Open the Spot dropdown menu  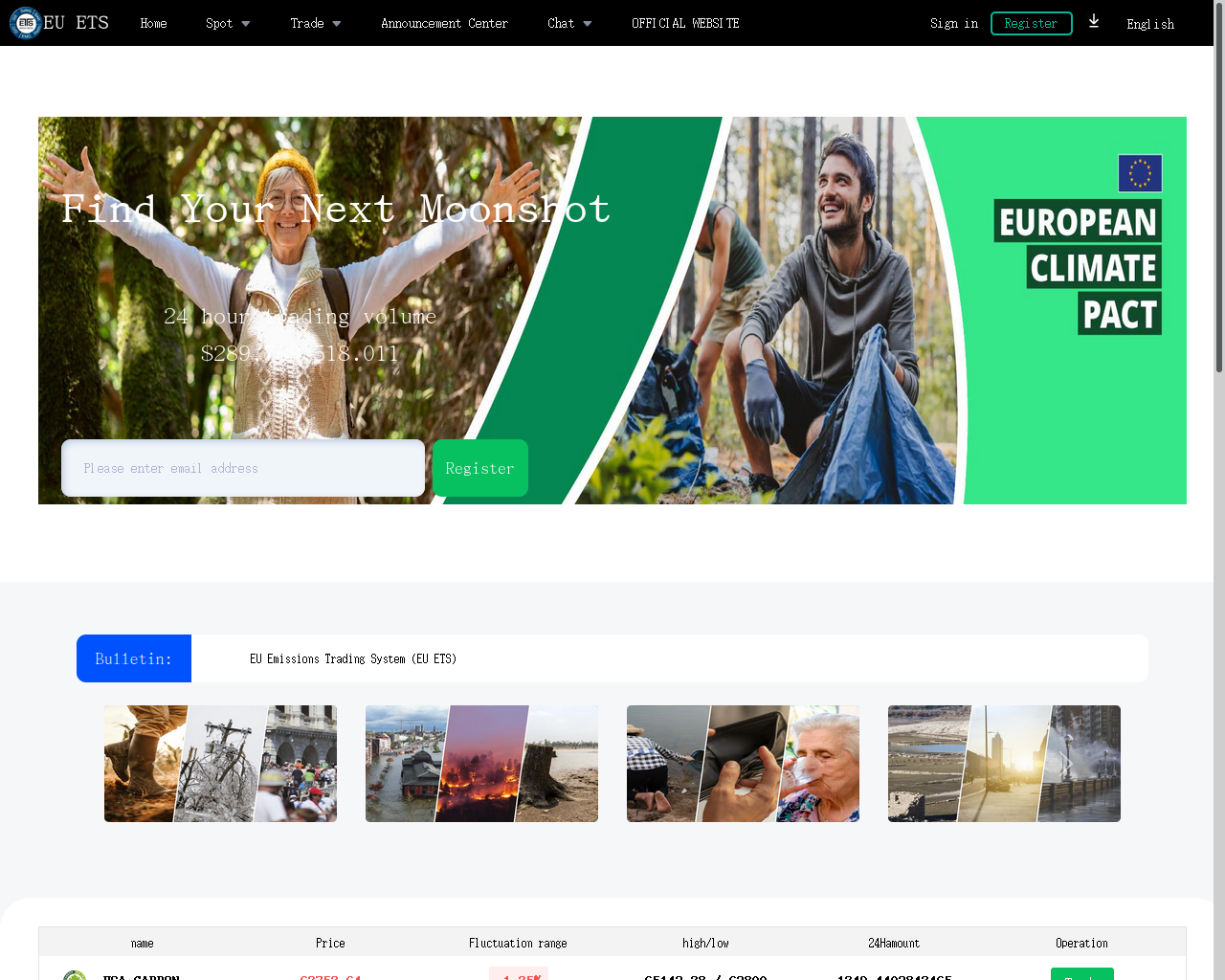[x=228, y=23]
